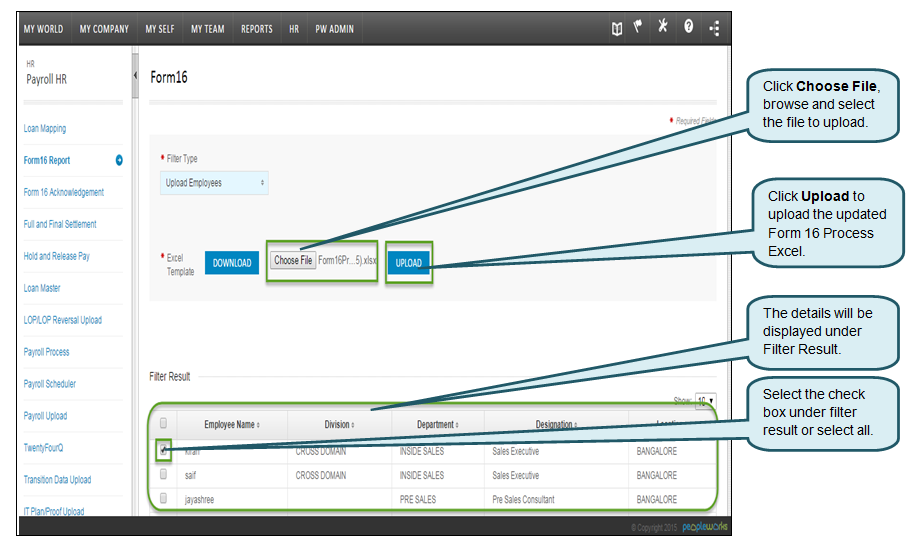Screen dimensions: 911x542
Task: Uncheck the checkbox for kiran row
Action: click(x=163, y=450)
